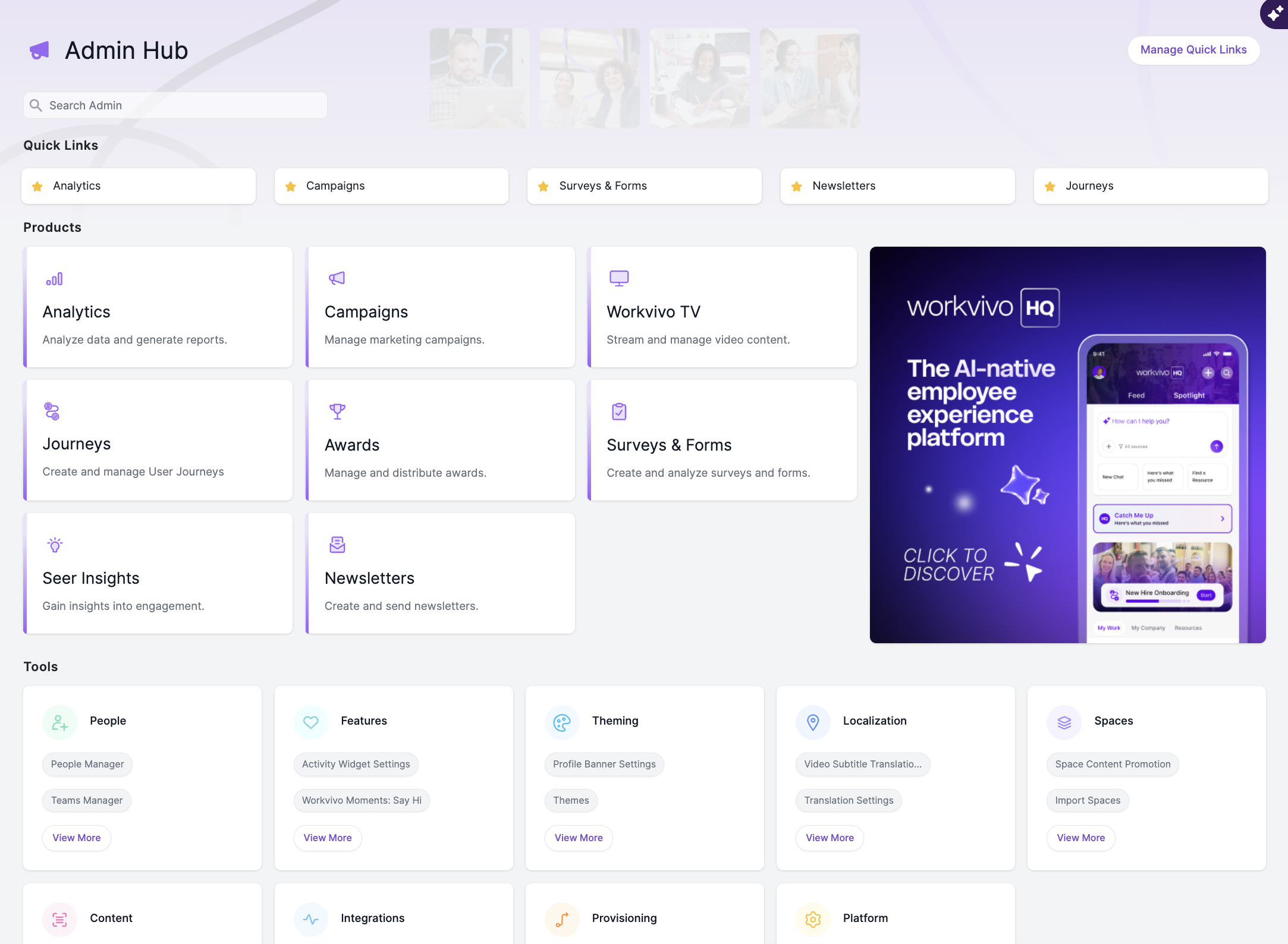1288x944 pixels.
Task: Open the Surveys & Forms quick link
Action: click(645, 186)
